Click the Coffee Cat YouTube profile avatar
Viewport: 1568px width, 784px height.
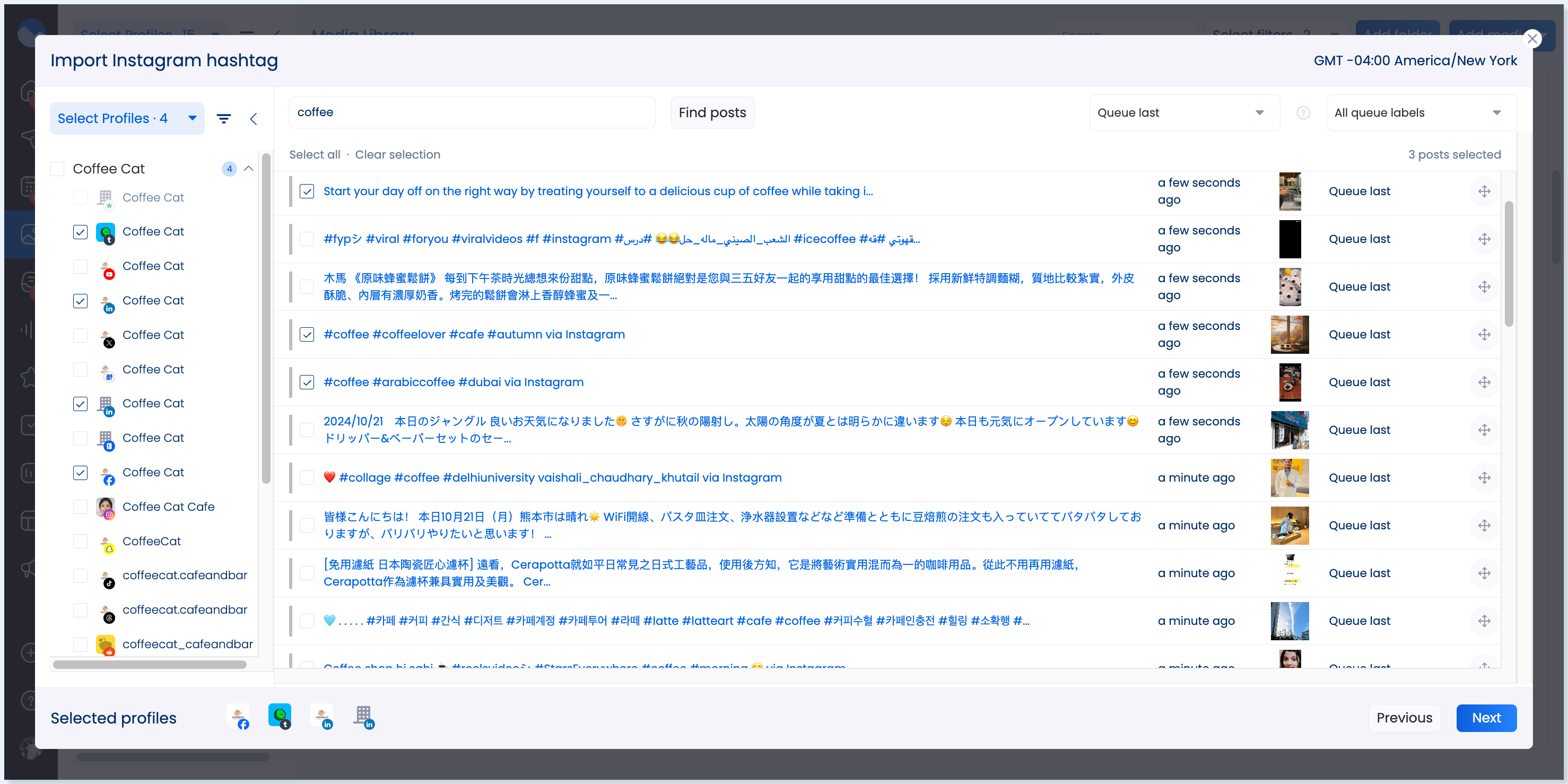click(x=107, y=267)
